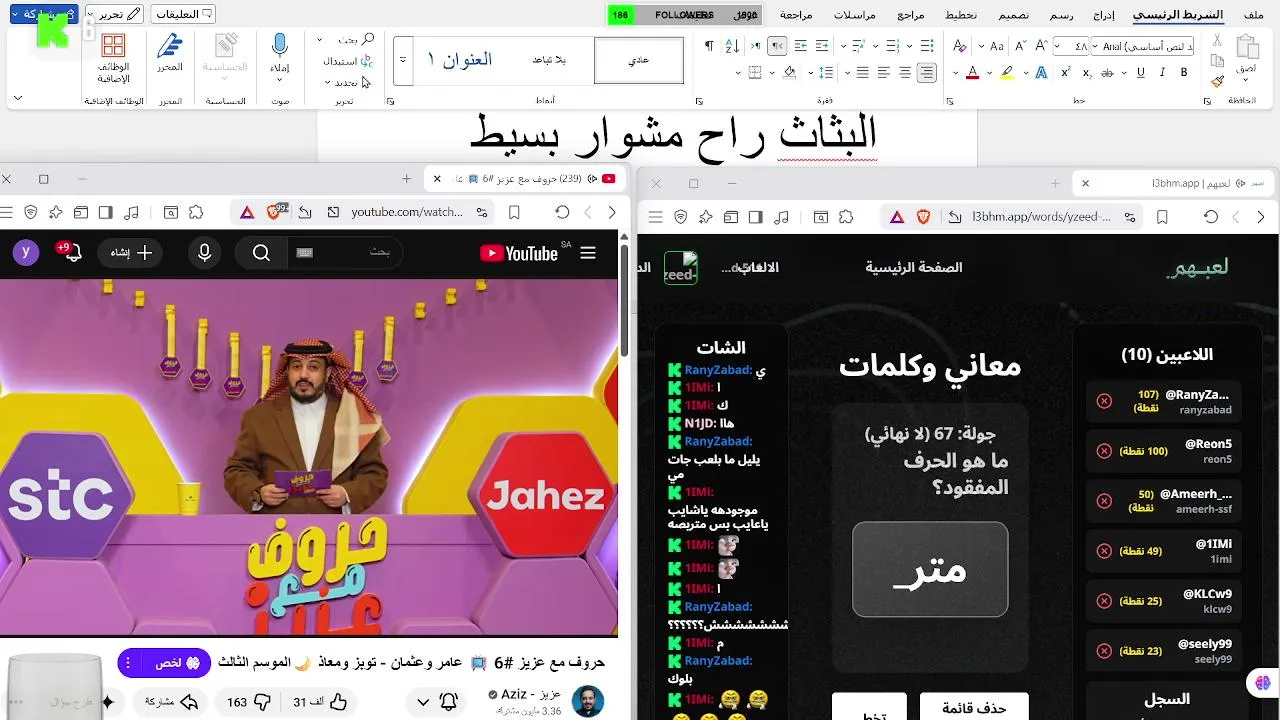Click YouTube voice search microphone
This screenshot has width=1280, height=720.
click(205, 253)
